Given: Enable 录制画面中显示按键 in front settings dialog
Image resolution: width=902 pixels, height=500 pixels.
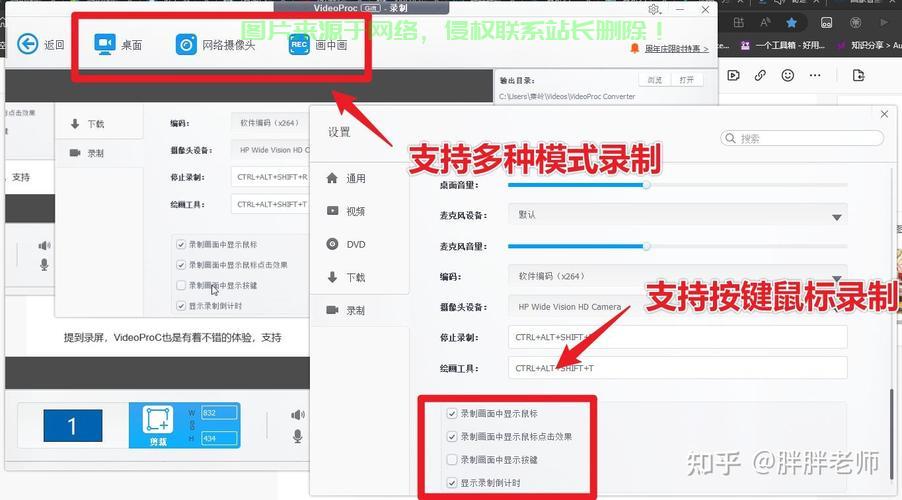Looking at the screenshot, I should [452, 459].
